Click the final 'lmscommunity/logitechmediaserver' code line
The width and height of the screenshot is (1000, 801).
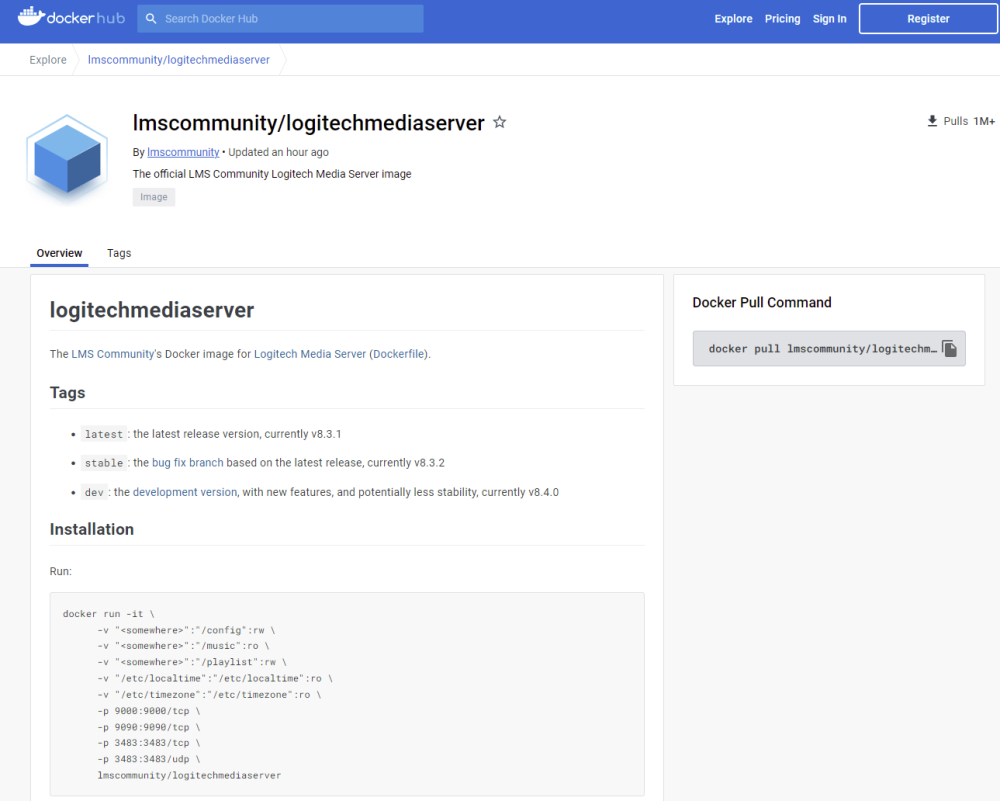[189, 775]
